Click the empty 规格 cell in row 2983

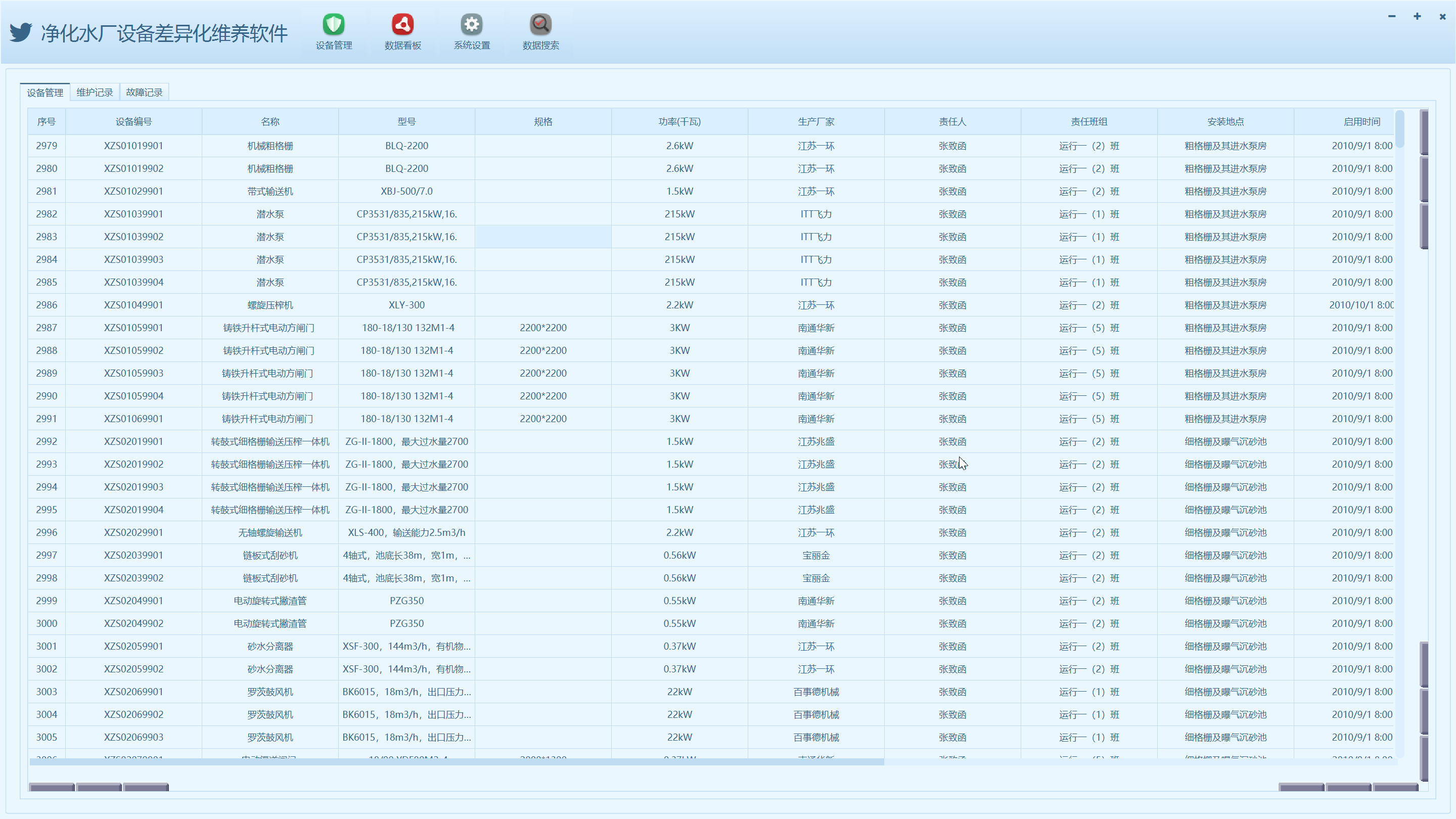point(543,237)
